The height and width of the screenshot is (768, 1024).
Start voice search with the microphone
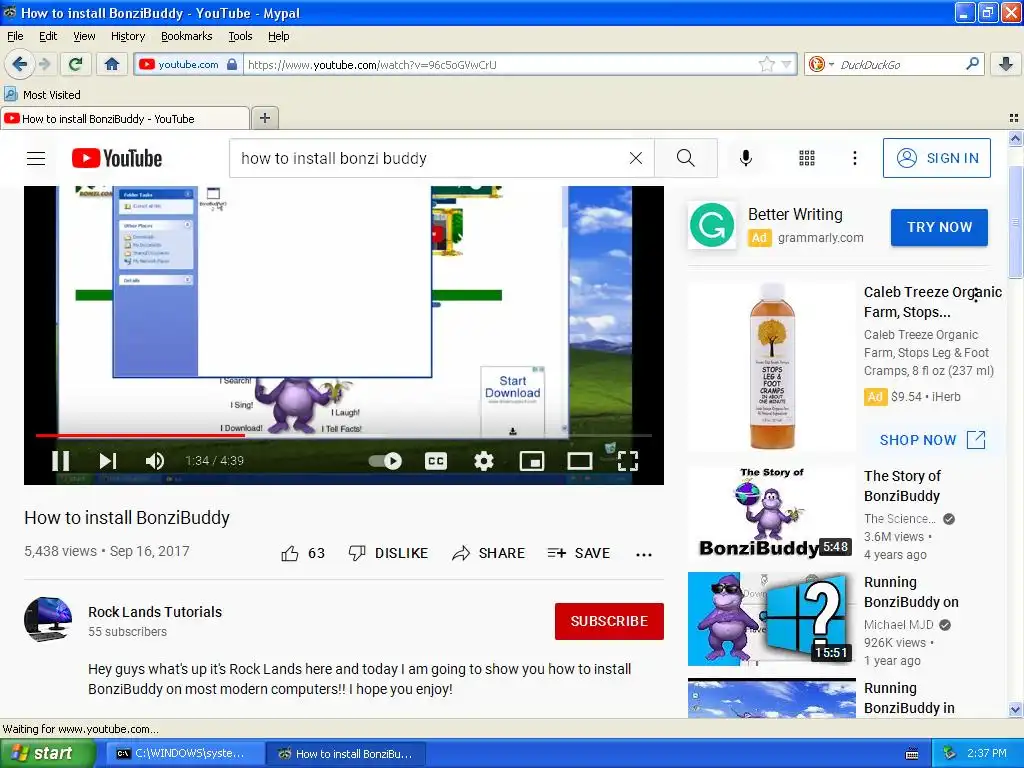pos(746,158)
